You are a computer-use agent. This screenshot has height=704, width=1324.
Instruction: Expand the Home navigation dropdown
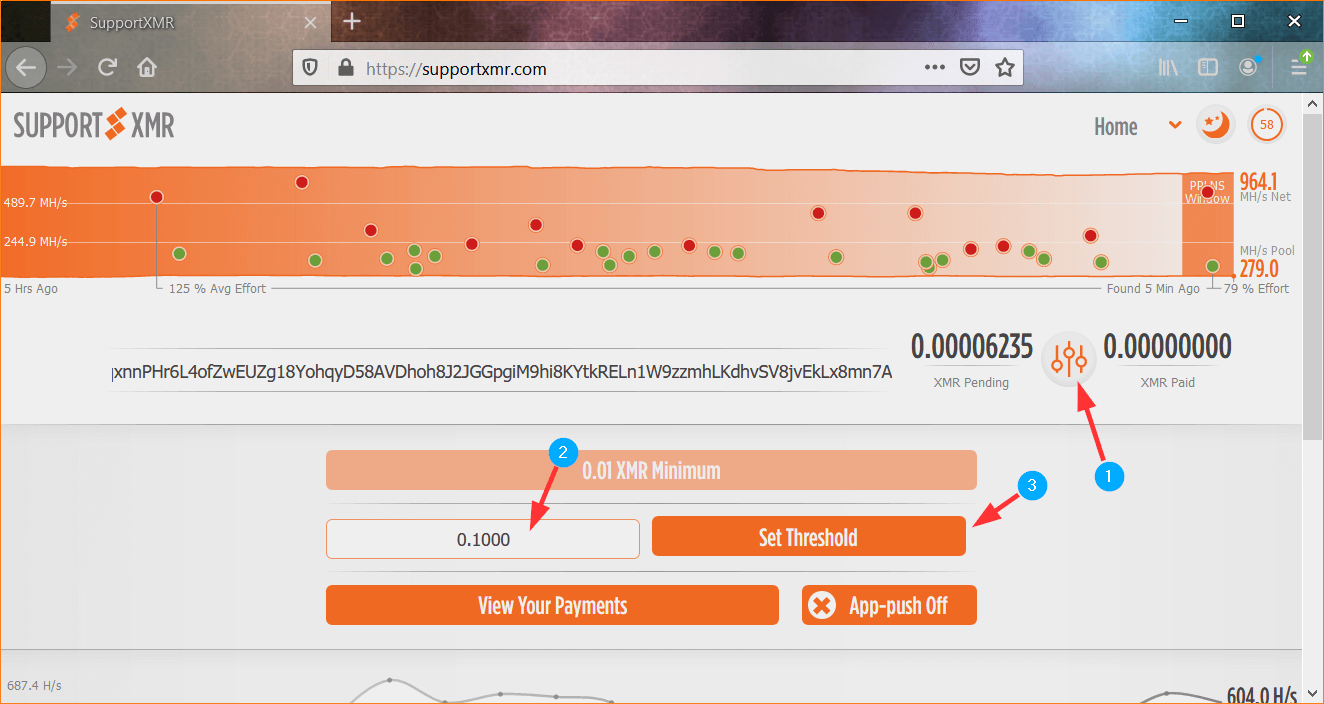tap(1175, 126)
